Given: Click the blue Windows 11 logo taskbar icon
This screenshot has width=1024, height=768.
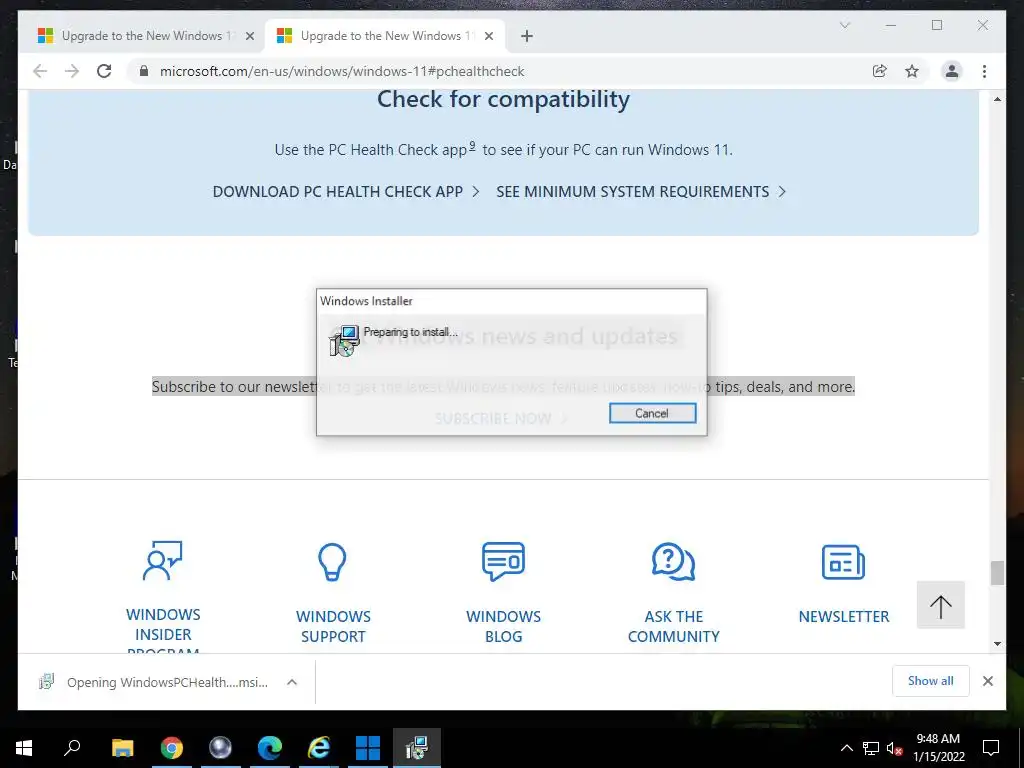Looking at the screenshot, I should pyautogui.click(x=368, y=748).
